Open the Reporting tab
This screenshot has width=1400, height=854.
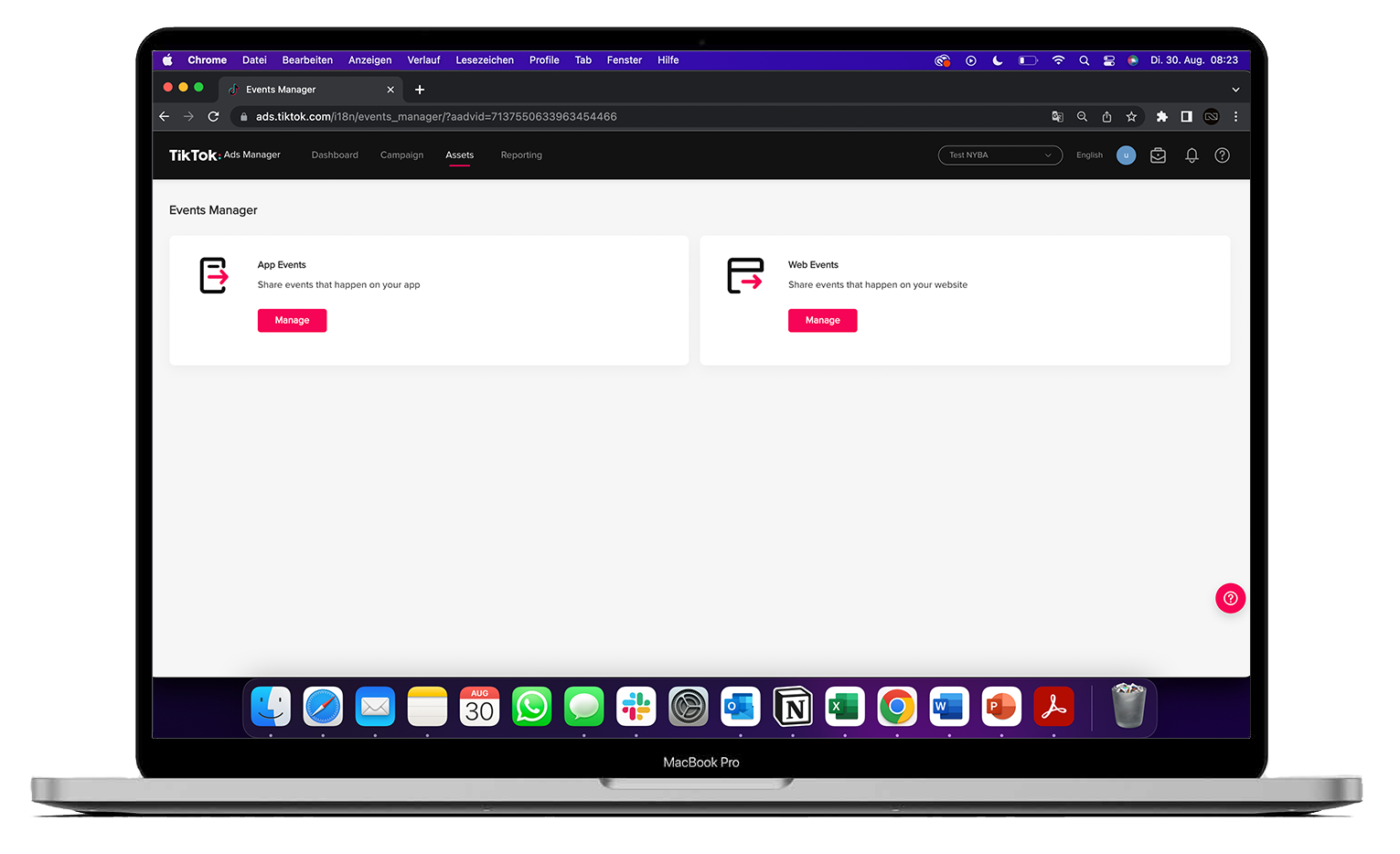pos(521,155)
